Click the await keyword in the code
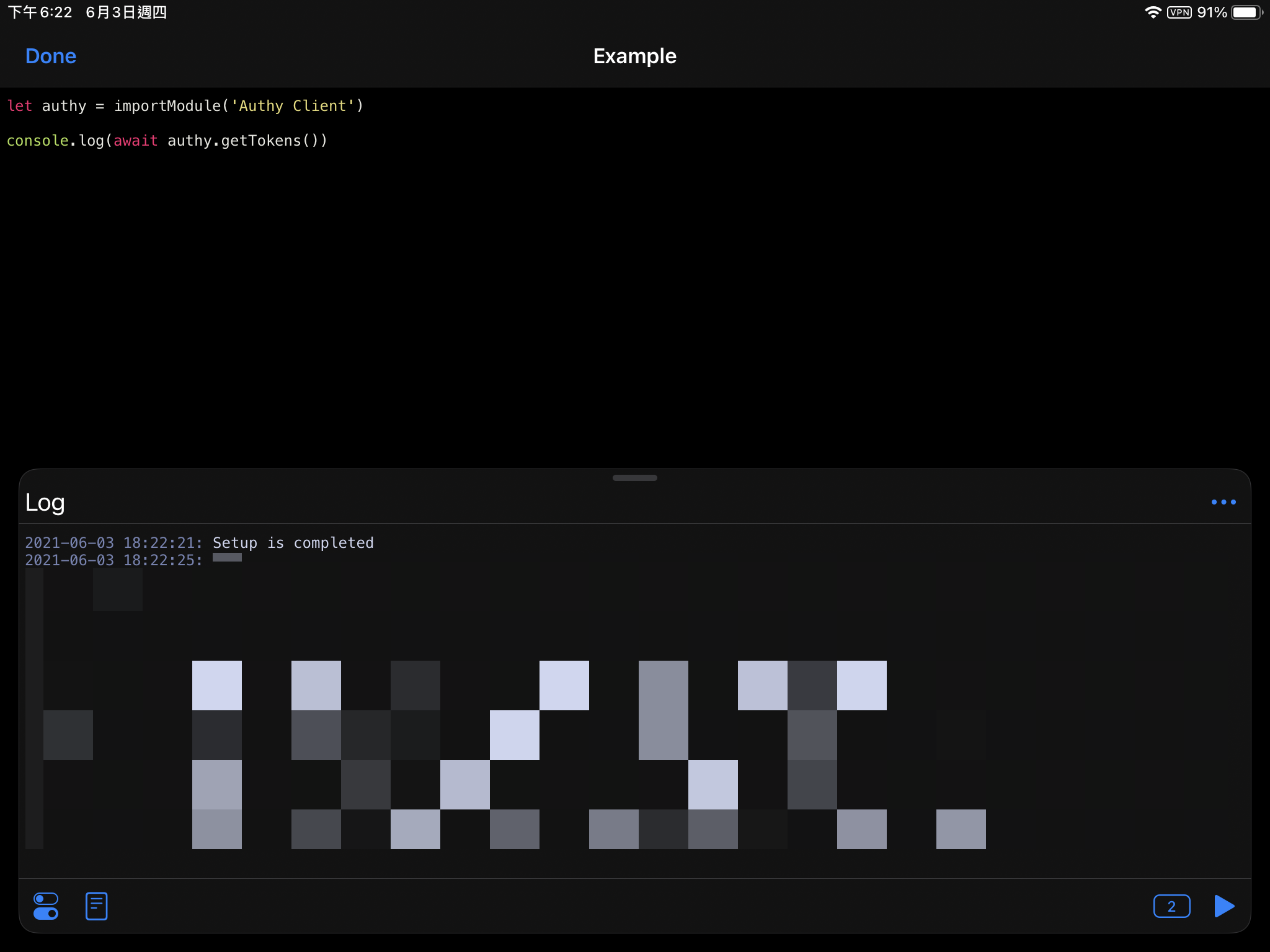The height and width of the screenshot is (952, 1270). [135, 141]
